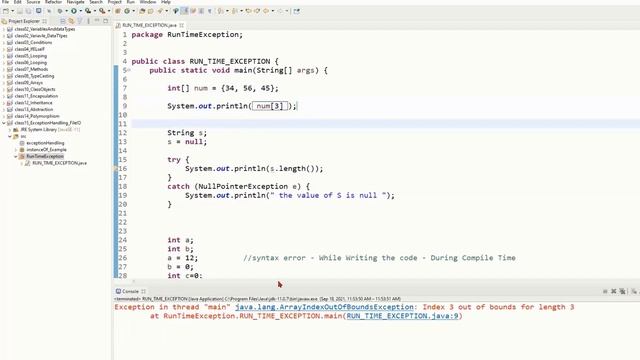Close the RUN_TIME_EXCEPTION.java editor tab
The image size is (640, 360).
(181, 25)
